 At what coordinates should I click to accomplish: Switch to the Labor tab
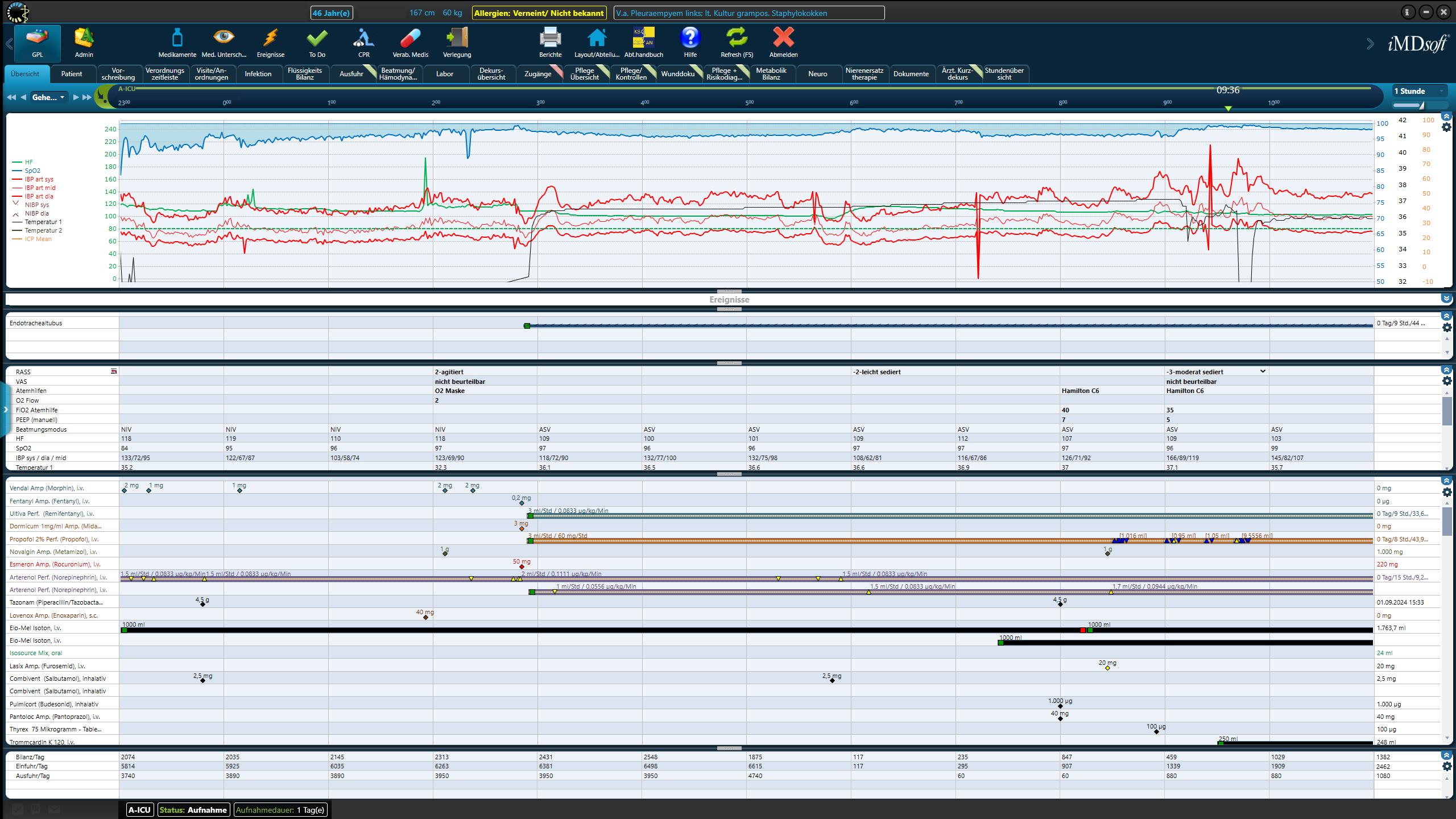(444, 74)
